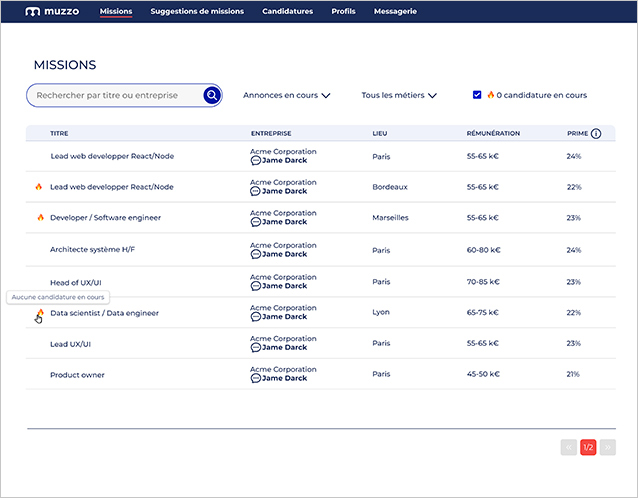Image resolution: width=638 pixels, height=498 pixels.
Task: Click flame icon beside Data scientist / Data engineer
Action: pyautogui.click(x=41, y=312)
